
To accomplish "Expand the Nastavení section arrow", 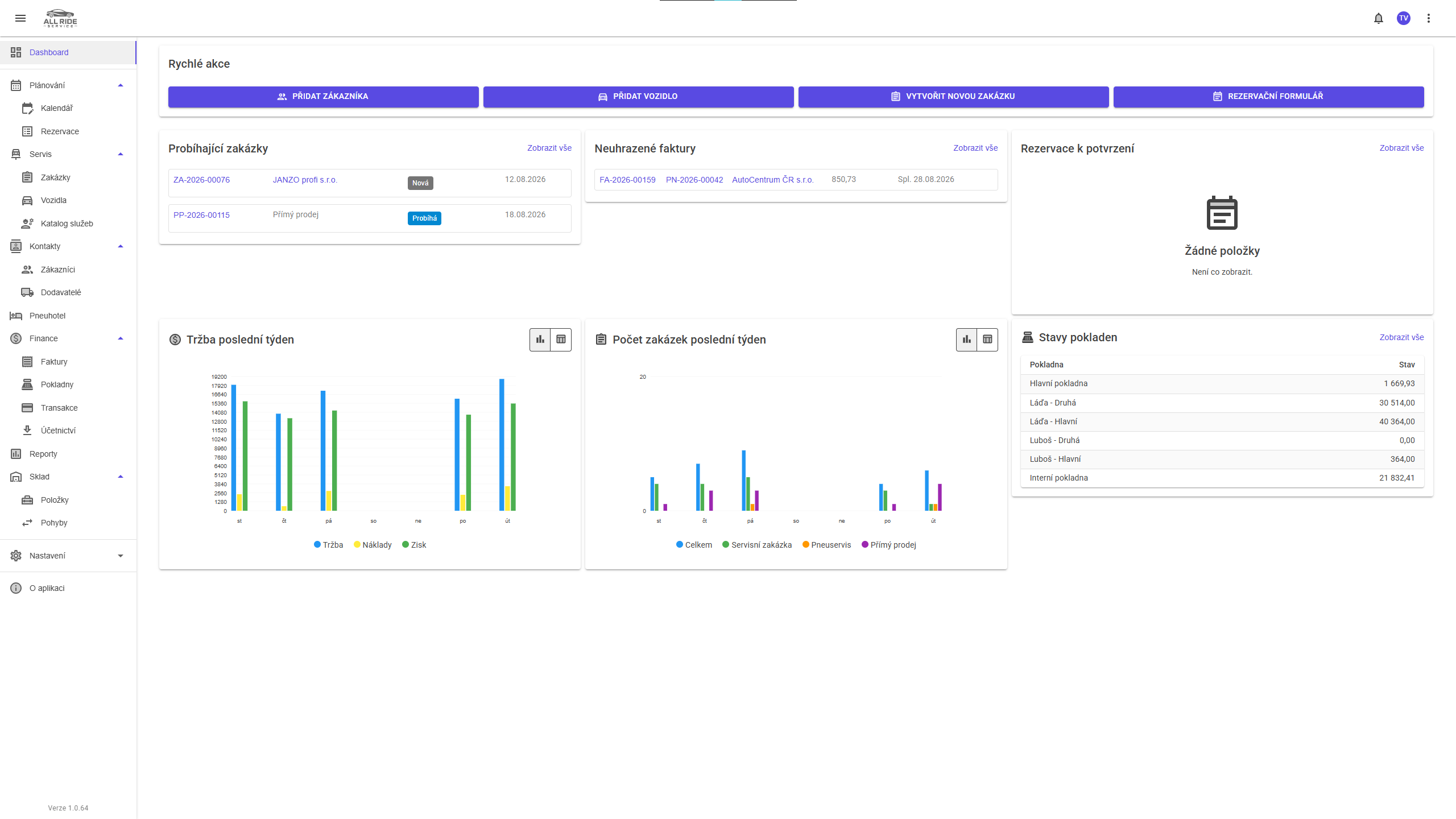I will coord(121,556).
